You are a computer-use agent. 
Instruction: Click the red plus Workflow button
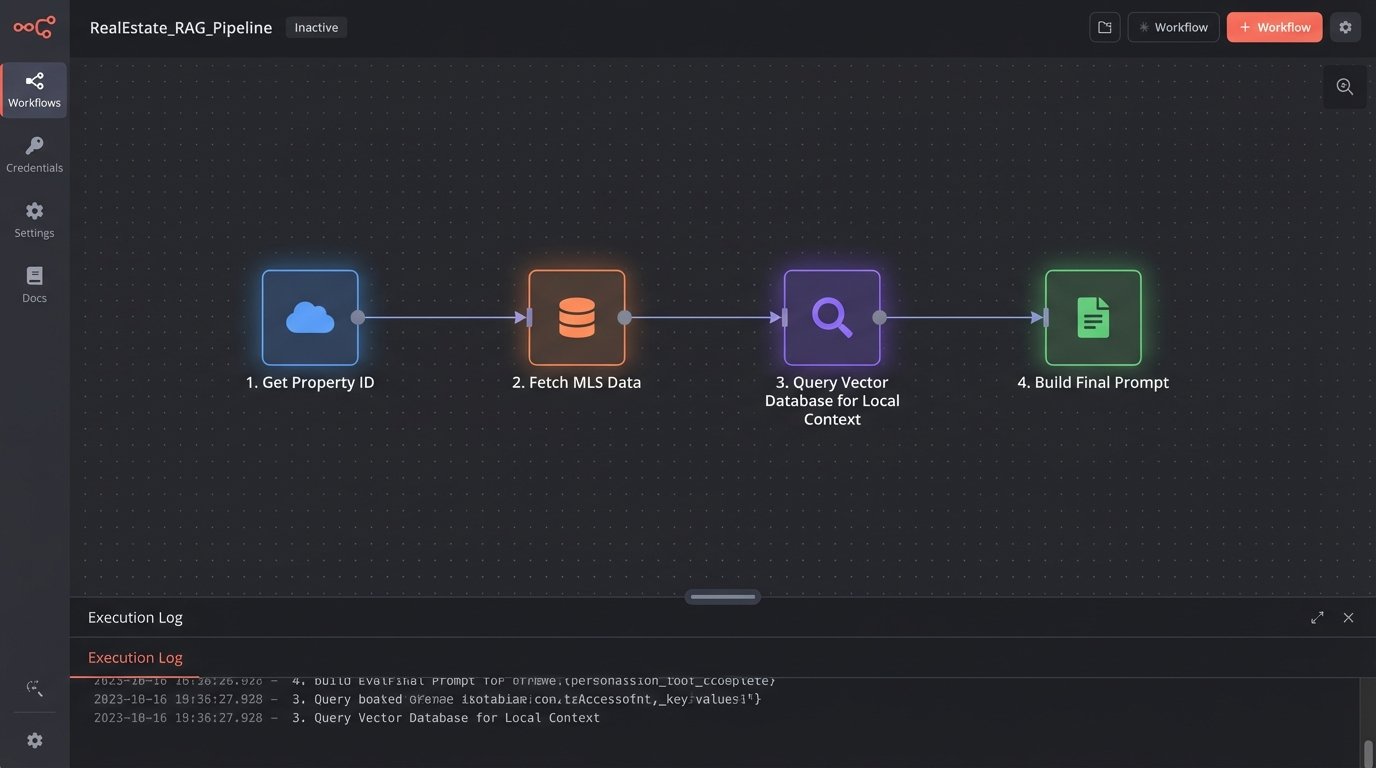[1274, 28]
